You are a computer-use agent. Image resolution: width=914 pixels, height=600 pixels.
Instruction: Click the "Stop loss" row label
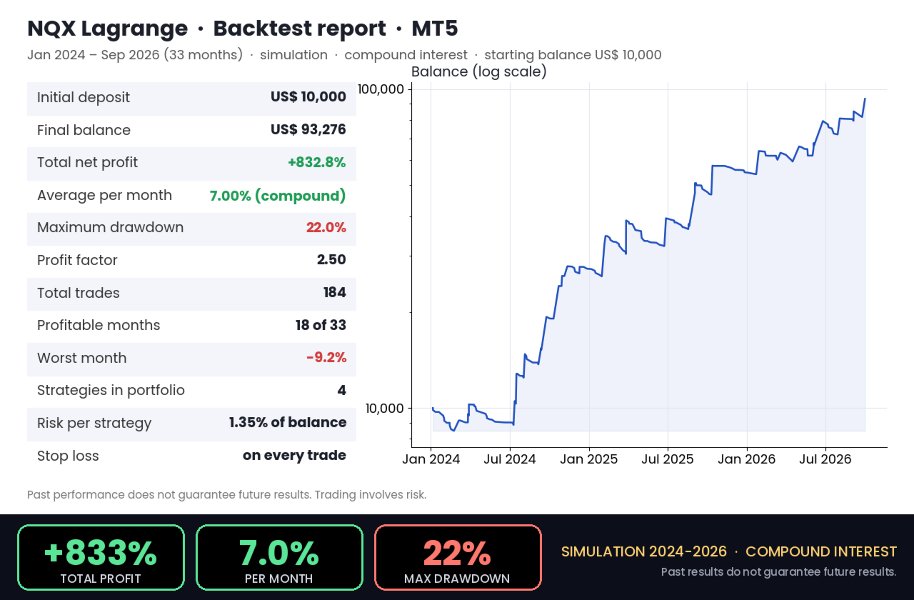68,456
